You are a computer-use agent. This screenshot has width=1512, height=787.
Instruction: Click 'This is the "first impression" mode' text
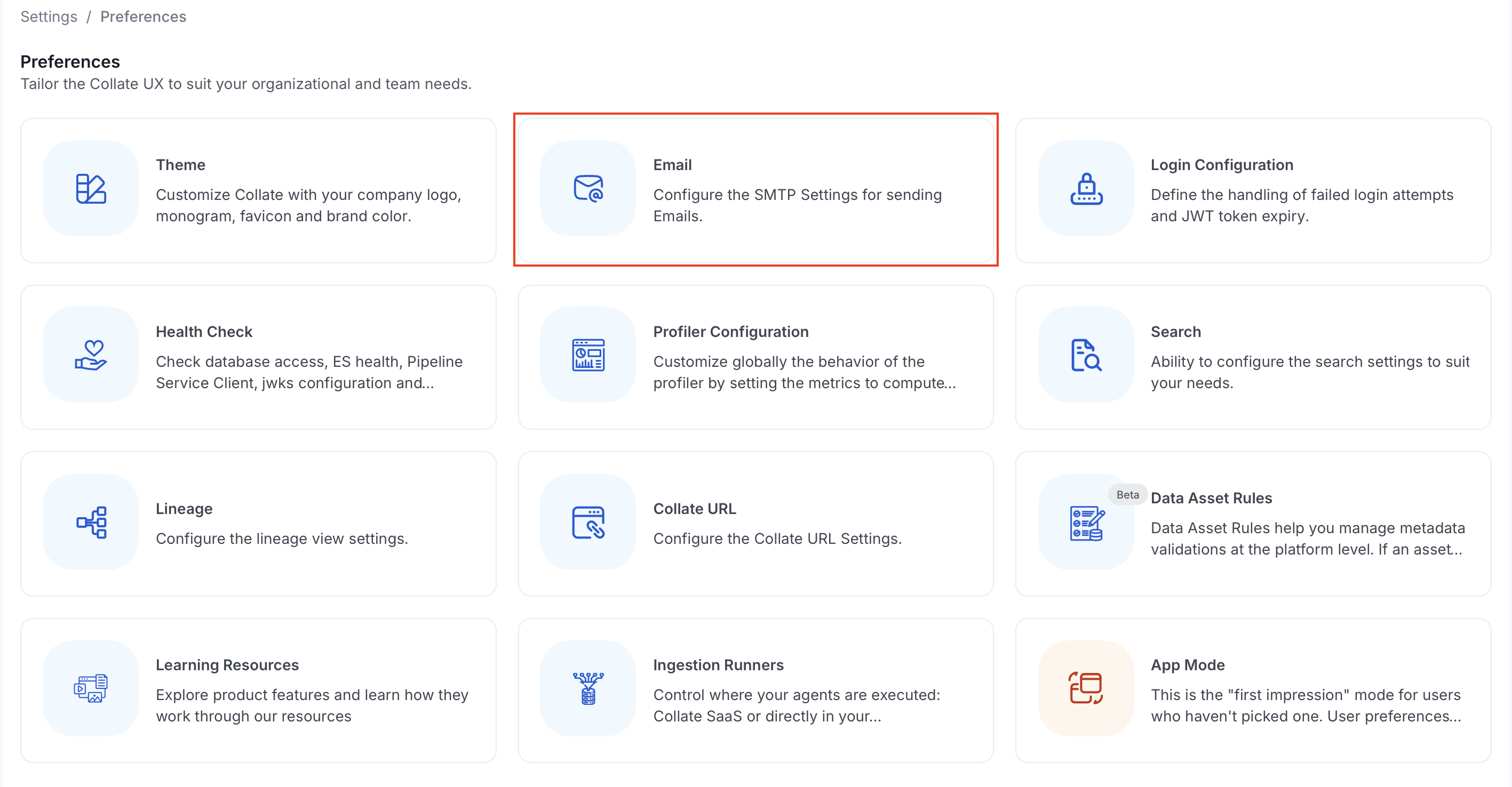point(1306,705)
